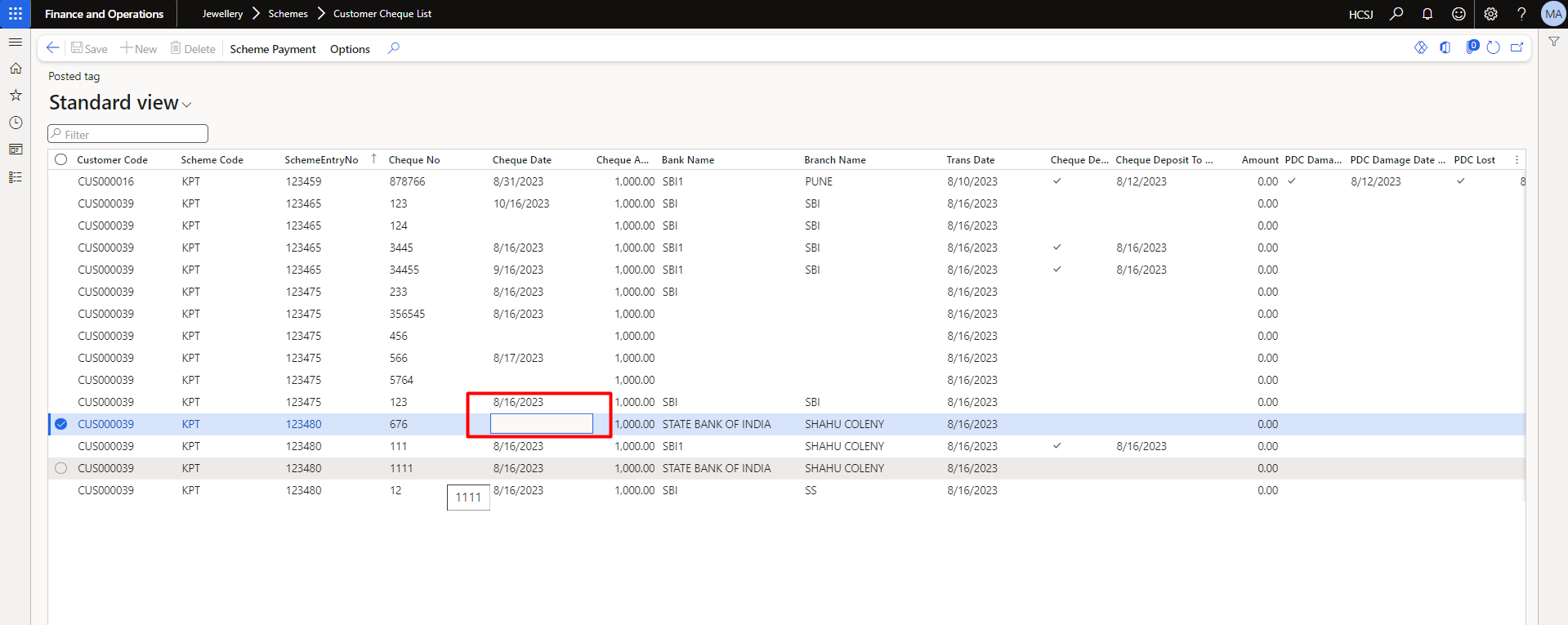The height and width of the screenshot is (625, 1568).
Task: Open Cheque No column header menu
Action: pyautogui.click(x=414, y=160)
